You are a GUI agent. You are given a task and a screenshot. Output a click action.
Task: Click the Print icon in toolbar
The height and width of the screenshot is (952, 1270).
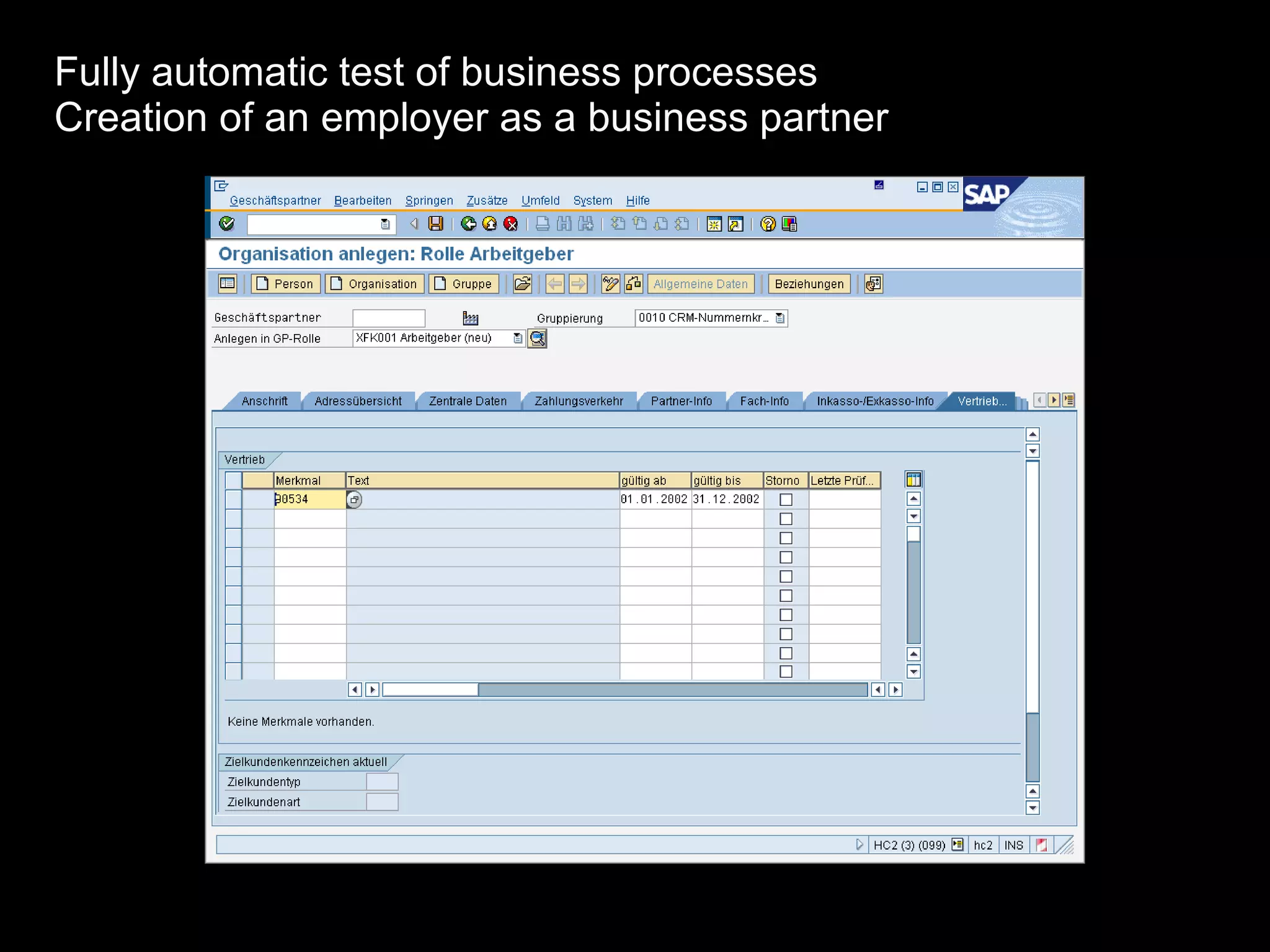tap(543, 224)
